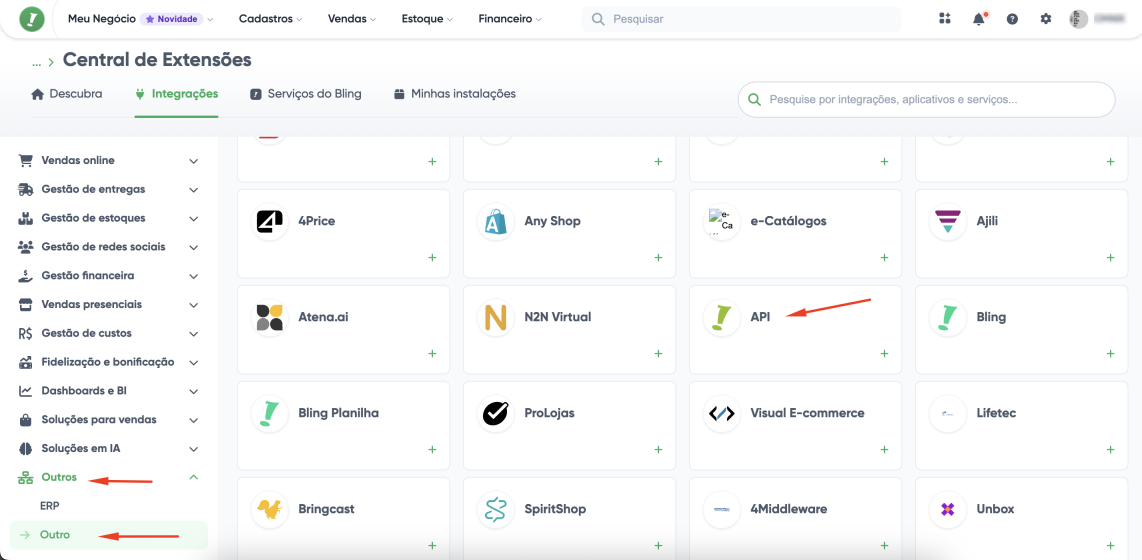The width and height of the screenshot is (1142, 560).
Task: Switch to Serviços do Bling tab
Action: pos(306,94)
